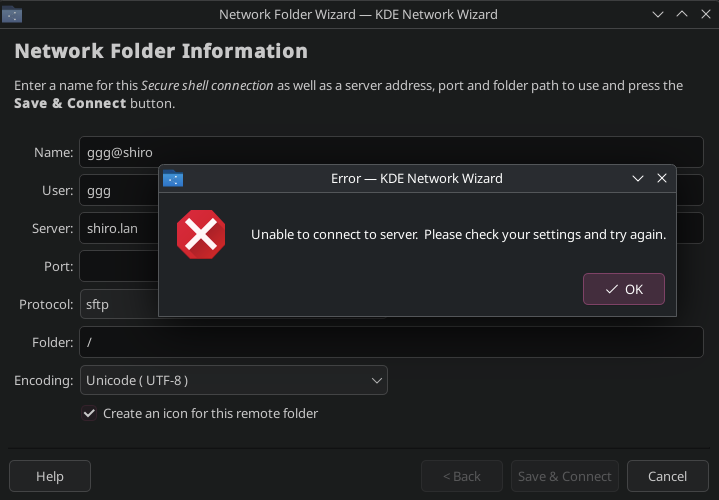Focus the User field containing ggg
The image size is (719, 500).
point(118,190)
